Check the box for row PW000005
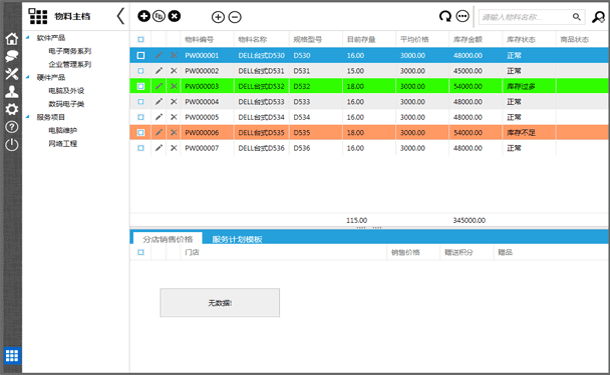 point(141,117)
